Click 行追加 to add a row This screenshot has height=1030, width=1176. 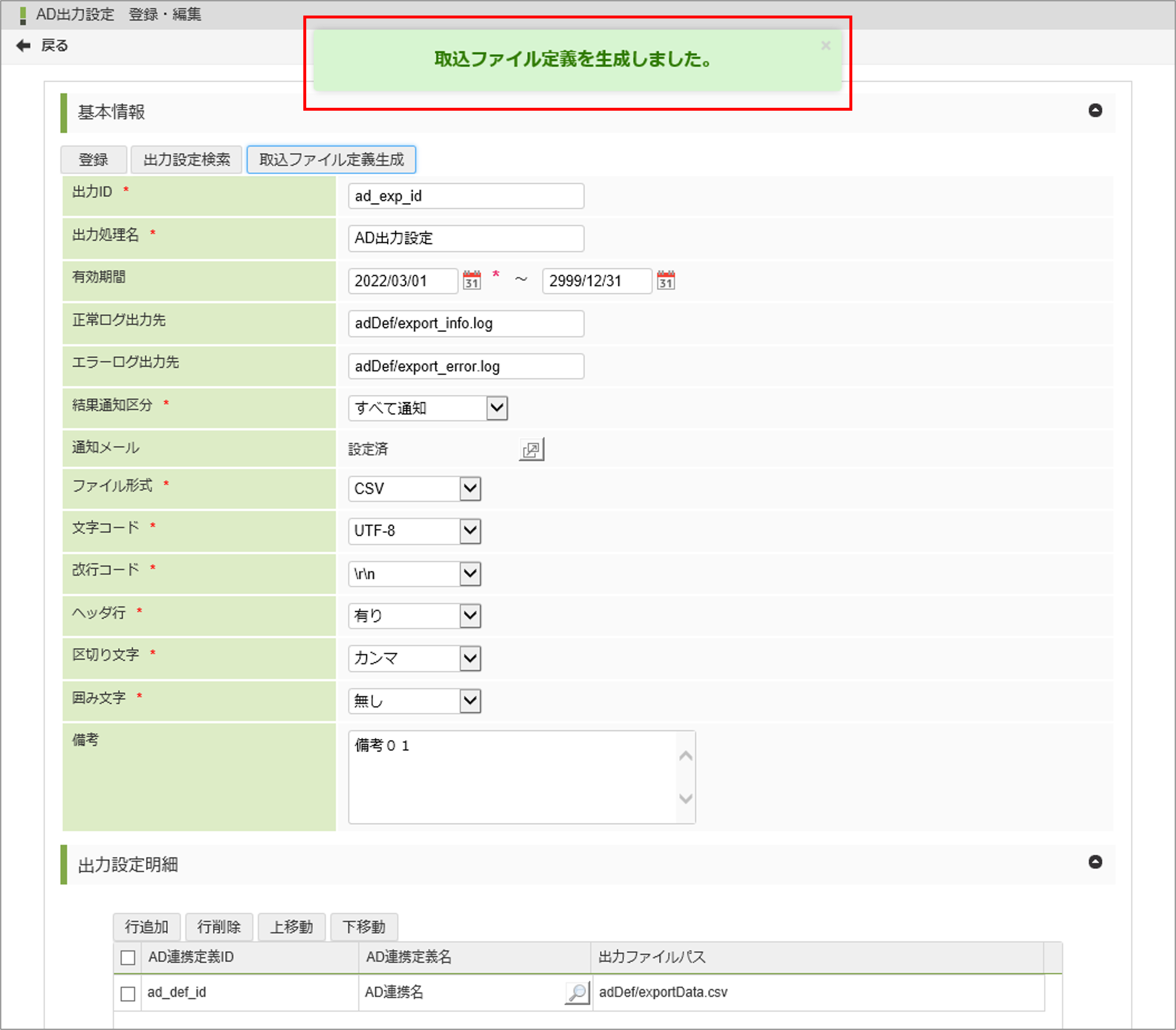147,926
